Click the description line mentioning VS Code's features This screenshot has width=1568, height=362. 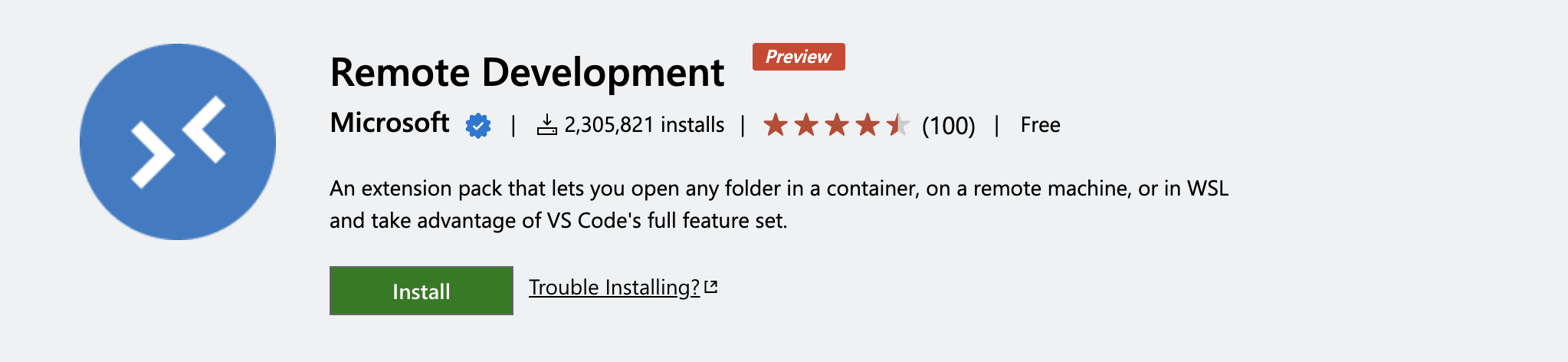558,221
